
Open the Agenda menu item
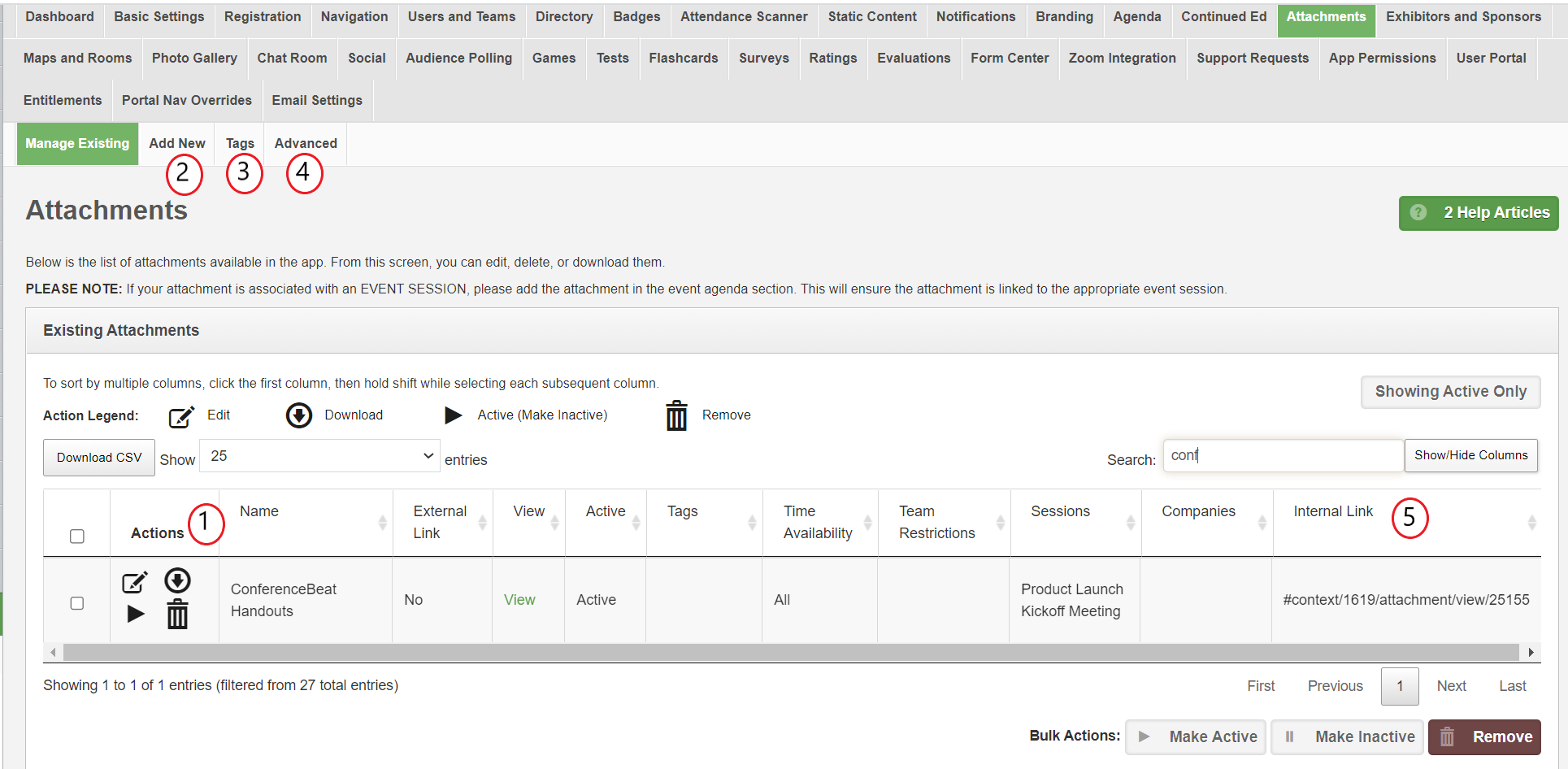click(1136, 17)
